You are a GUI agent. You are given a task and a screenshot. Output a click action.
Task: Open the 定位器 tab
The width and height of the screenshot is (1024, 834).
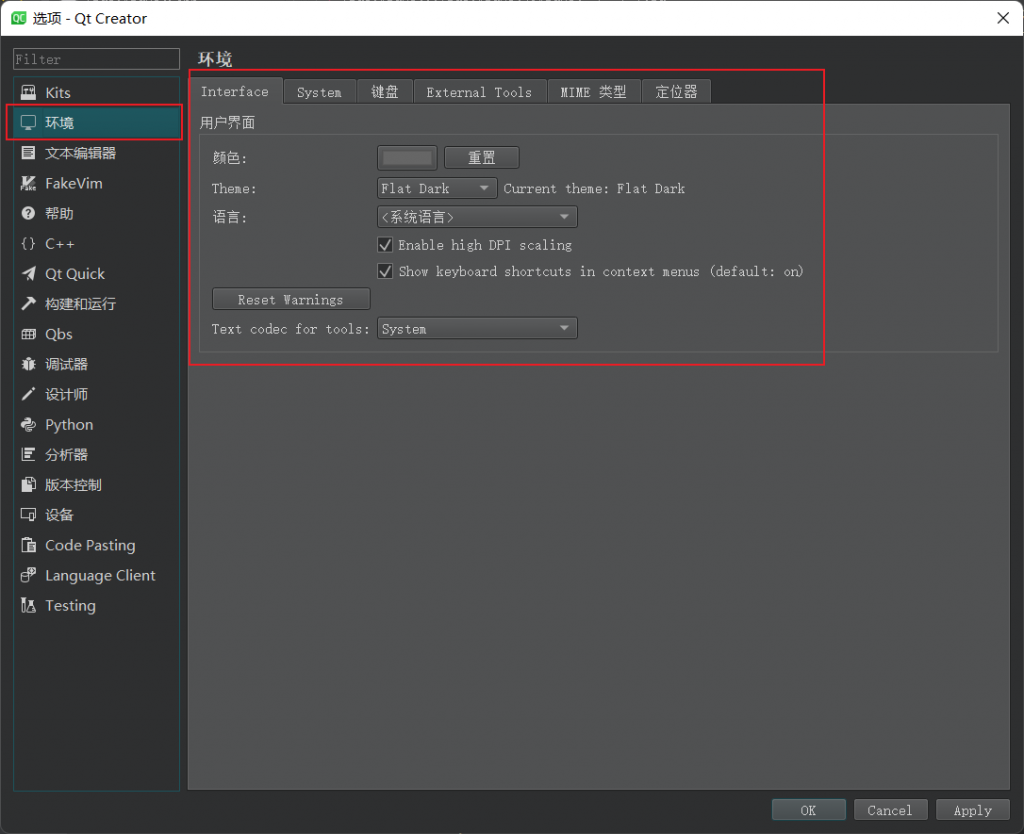pos(677,92)
